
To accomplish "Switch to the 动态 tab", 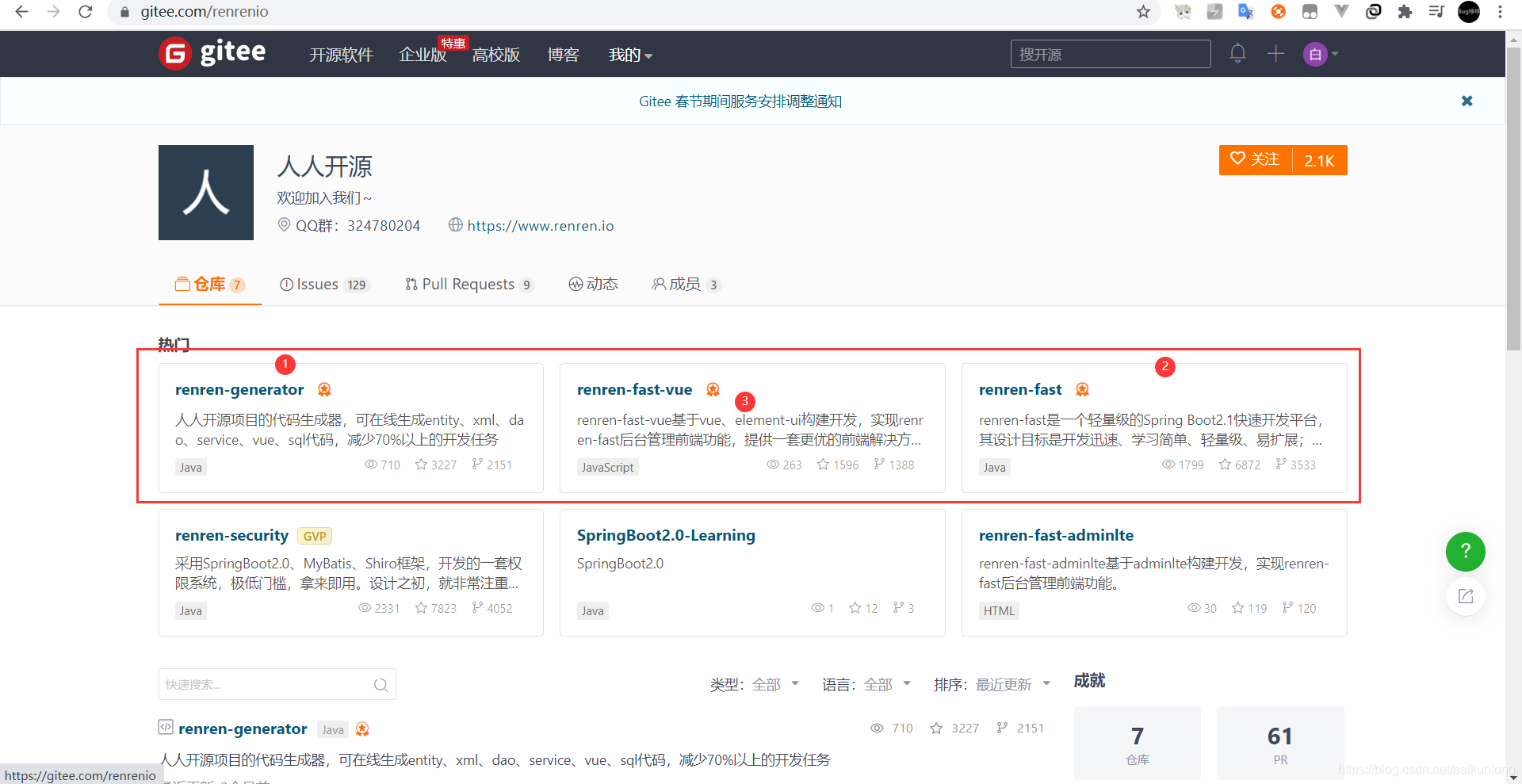I will (593, 285).
